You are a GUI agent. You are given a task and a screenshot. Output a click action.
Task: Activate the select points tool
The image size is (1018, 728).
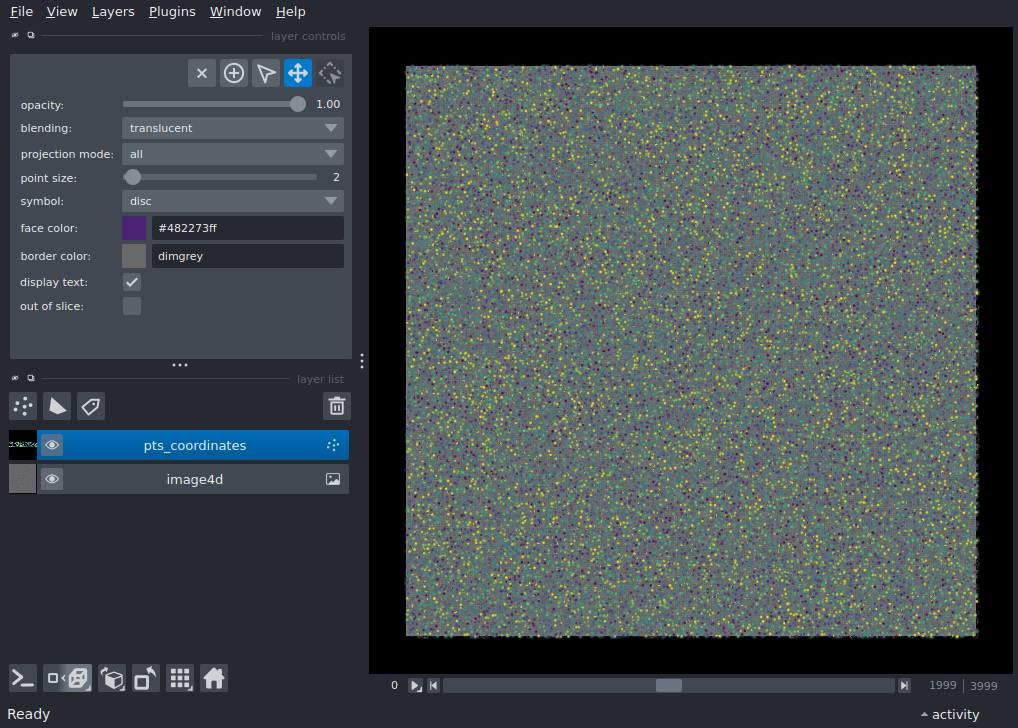(x=266, y=73)
